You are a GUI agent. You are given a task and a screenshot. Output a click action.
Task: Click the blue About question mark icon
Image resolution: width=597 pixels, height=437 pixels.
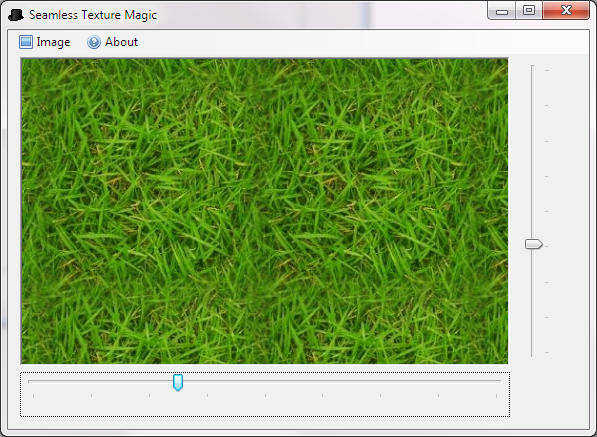click(94, 42)
